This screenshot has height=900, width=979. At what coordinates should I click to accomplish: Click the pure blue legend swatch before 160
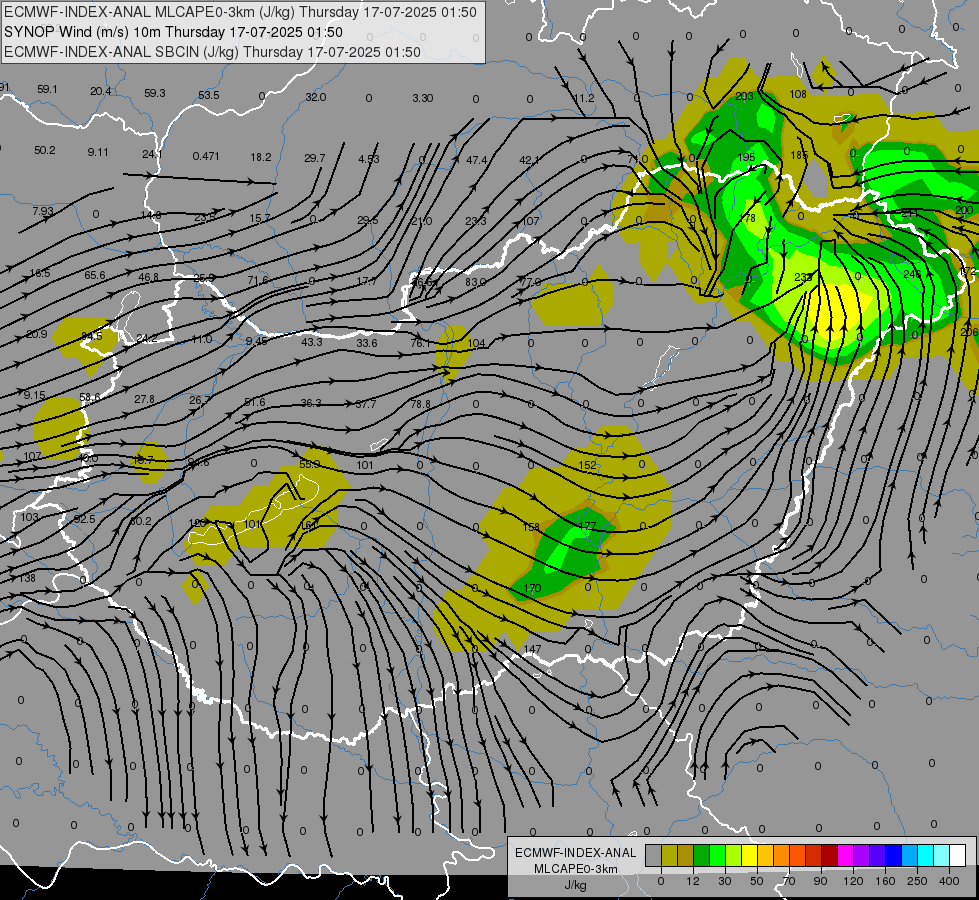pyautogui.click(x=894, y=856)
